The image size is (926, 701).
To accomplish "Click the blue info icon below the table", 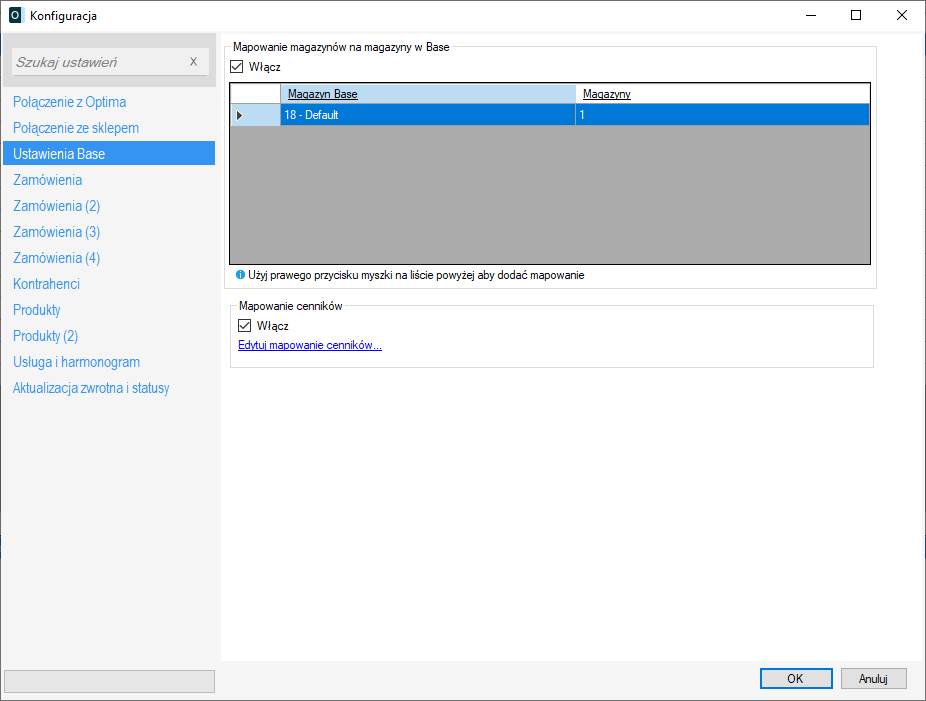I will 240,274.
